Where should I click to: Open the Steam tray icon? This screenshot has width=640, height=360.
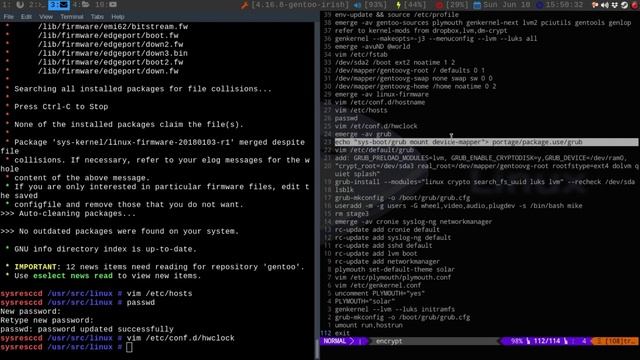point(624,5)
